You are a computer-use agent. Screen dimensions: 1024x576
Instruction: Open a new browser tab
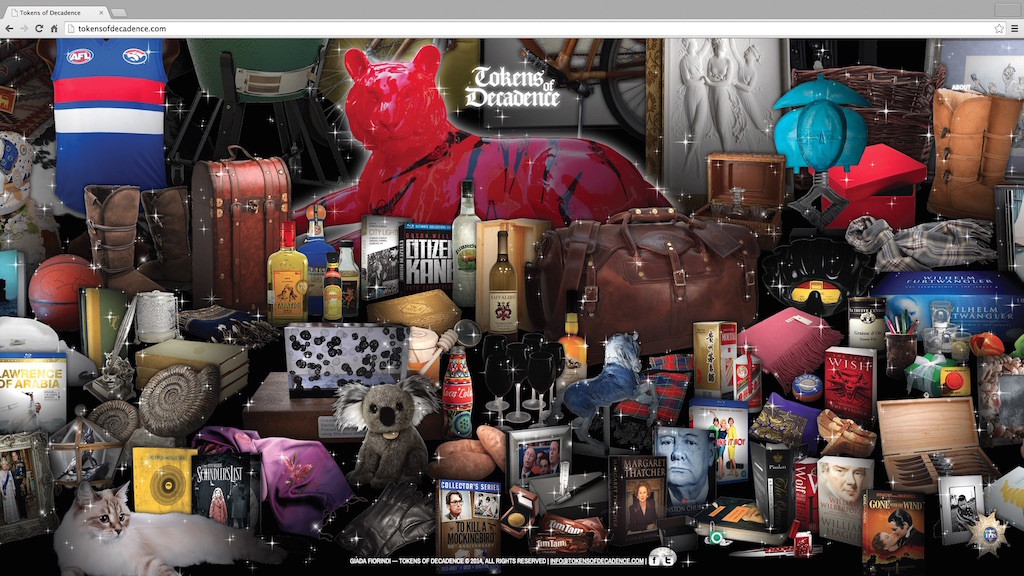(118, 12)
